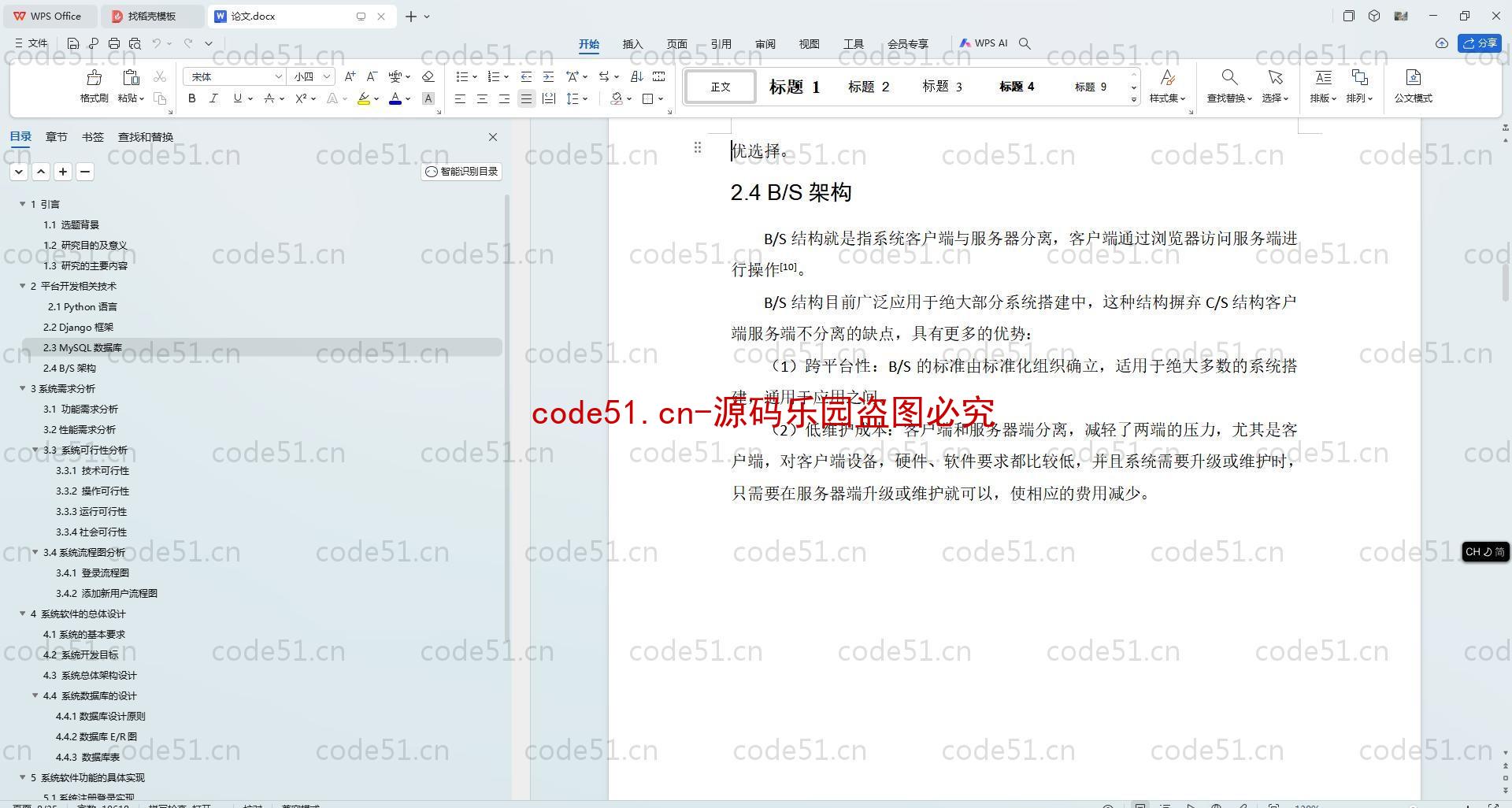Click the search magnifier next to WPS AI

pos(1025,43)
